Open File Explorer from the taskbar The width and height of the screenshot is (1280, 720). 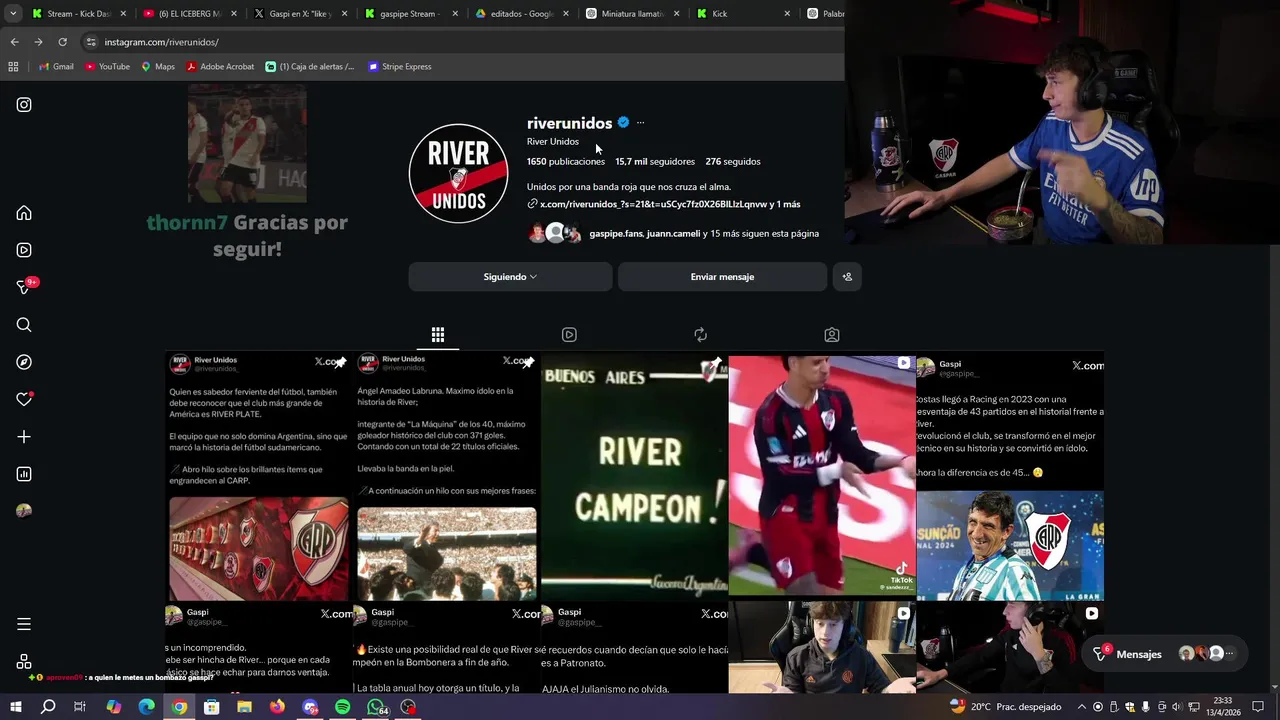coord(244,707)
